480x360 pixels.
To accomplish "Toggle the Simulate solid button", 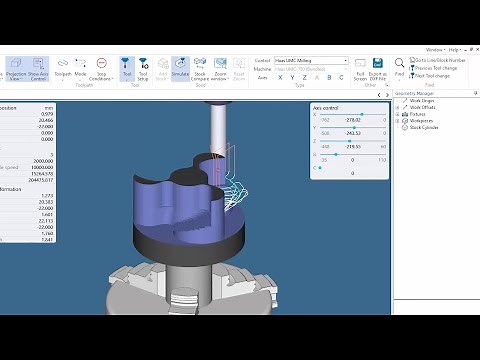I will click(180, 69).
